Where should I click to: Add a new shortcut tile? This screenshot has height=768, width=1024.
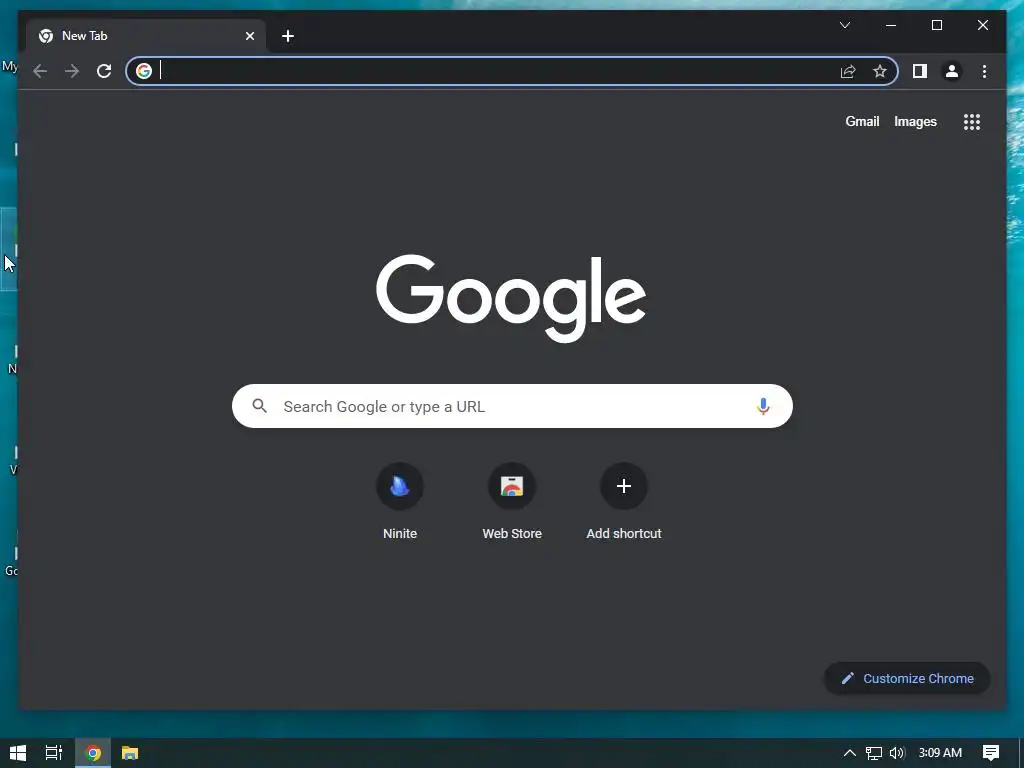624,502
